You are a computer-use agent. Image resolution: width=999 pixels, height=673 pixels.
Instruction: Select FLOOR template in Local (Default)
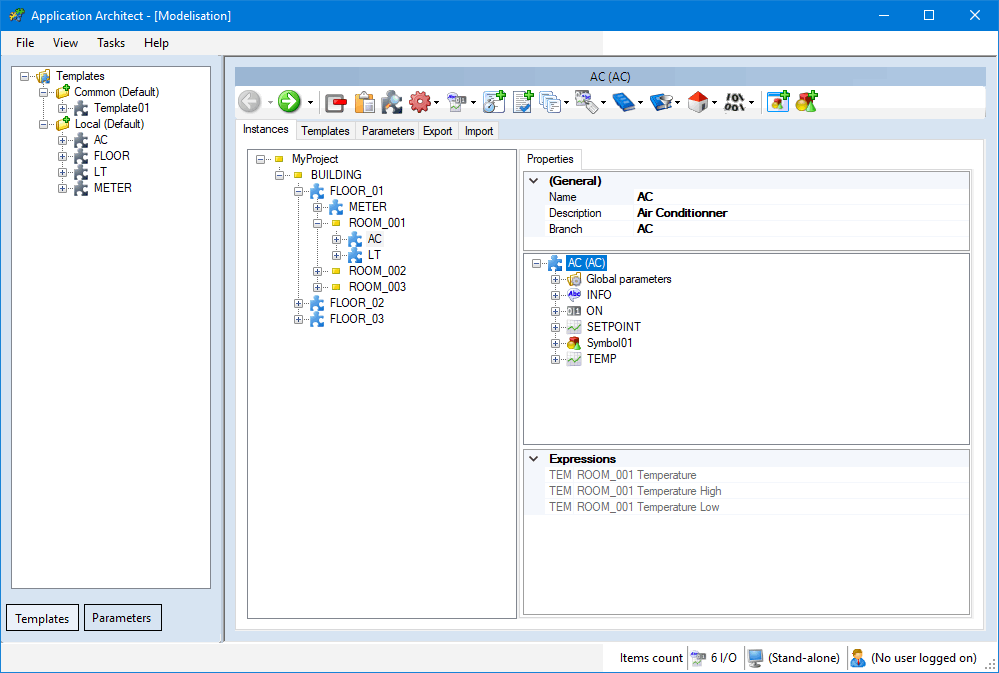pyautogui.click(x=111, y=156)
